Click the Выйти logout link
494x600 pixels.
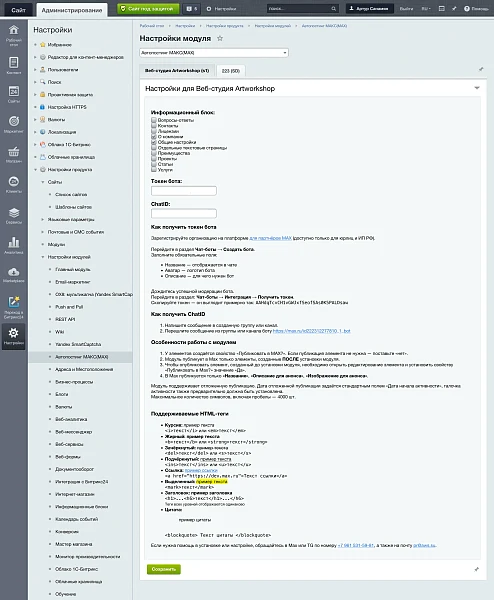(x=406, y=8)
